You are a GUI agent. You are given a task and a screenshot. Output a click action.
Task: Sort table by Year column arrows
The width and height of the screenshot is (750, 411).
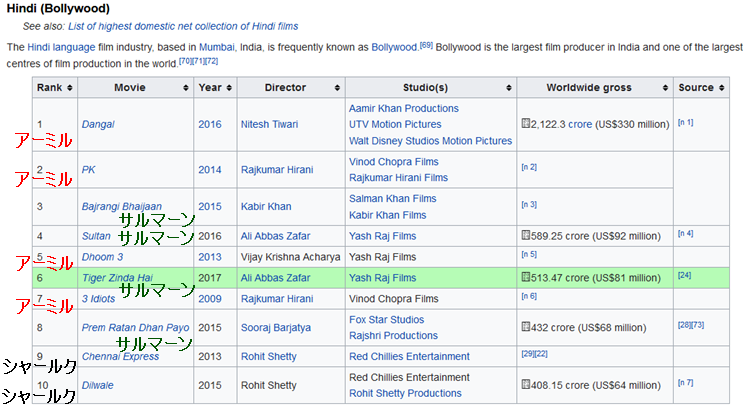229,88
